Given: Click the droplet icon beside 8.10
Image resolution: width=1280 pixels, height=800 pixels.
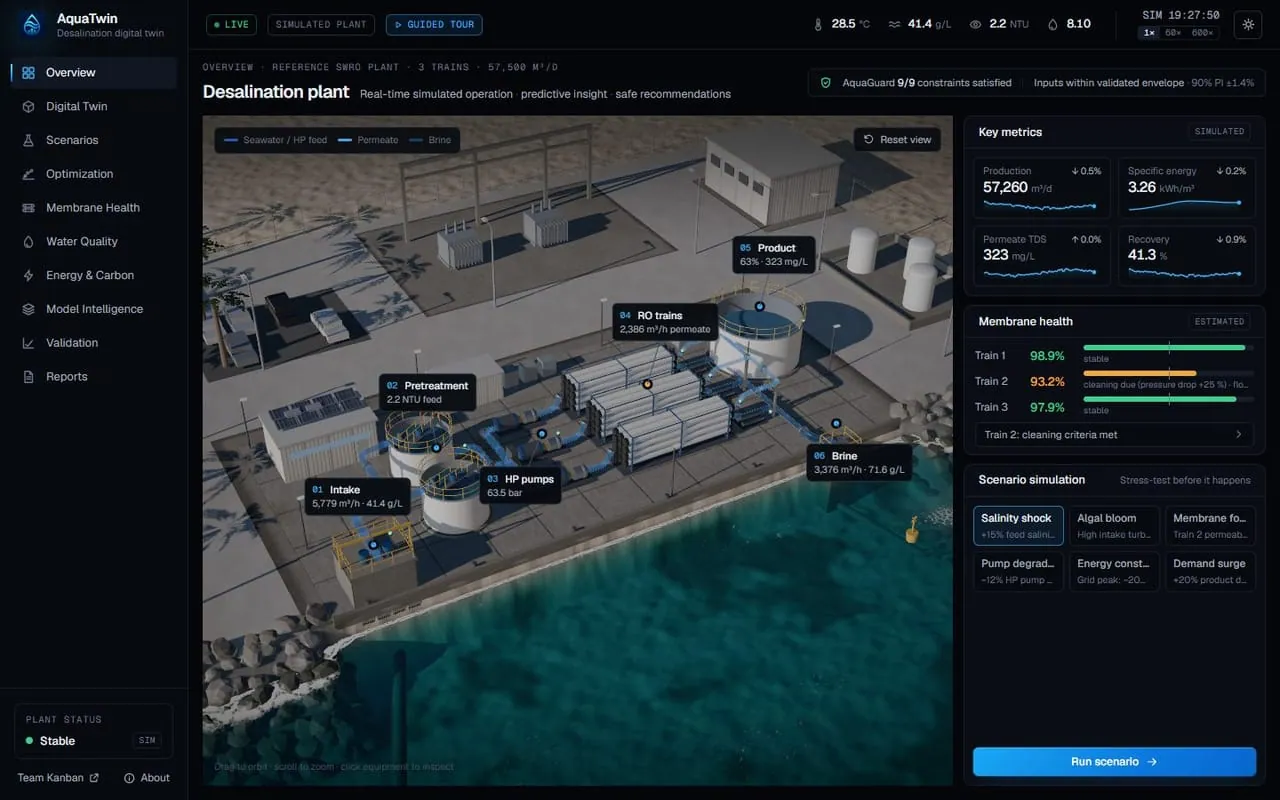Looking at the screenshot, I should coord(1053,24).
